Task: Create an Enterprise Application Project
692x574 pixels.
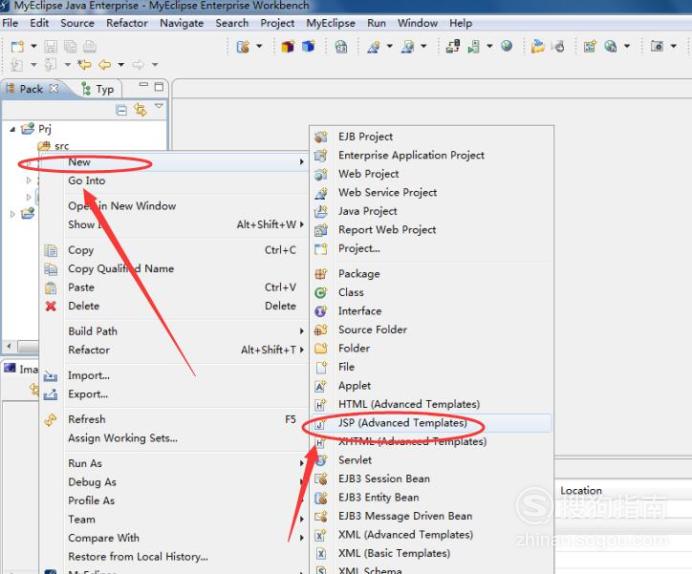Action: (x=432, y=155)
